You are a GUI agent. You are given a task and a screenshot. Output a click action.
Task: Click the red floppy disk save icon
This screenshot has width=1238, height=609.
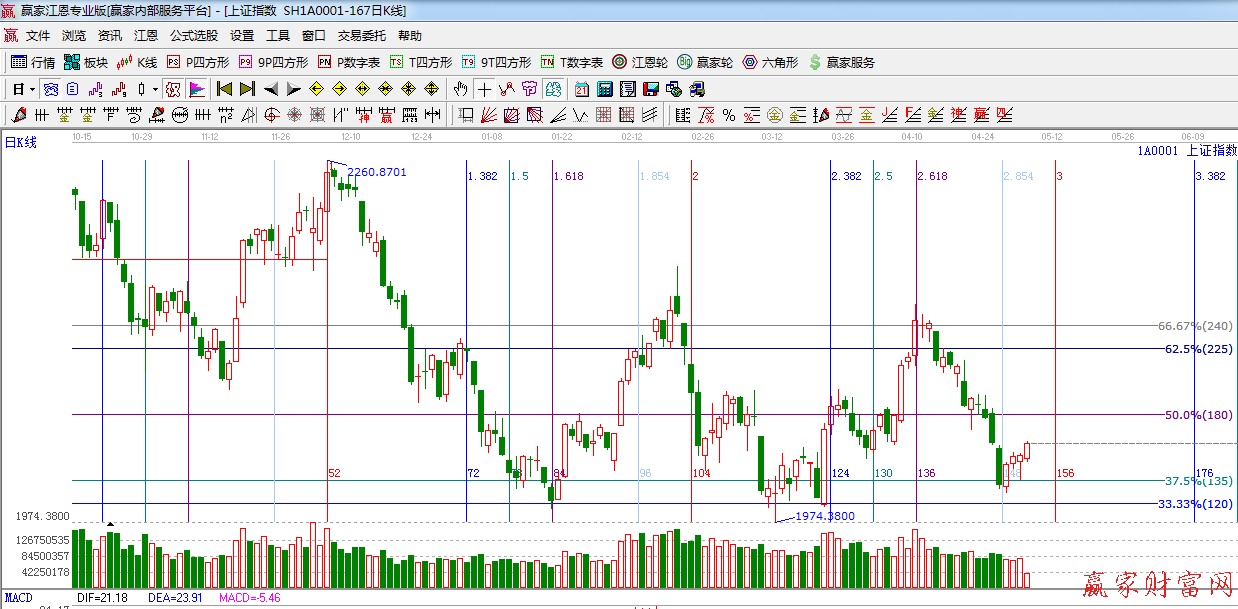point(651,89)
